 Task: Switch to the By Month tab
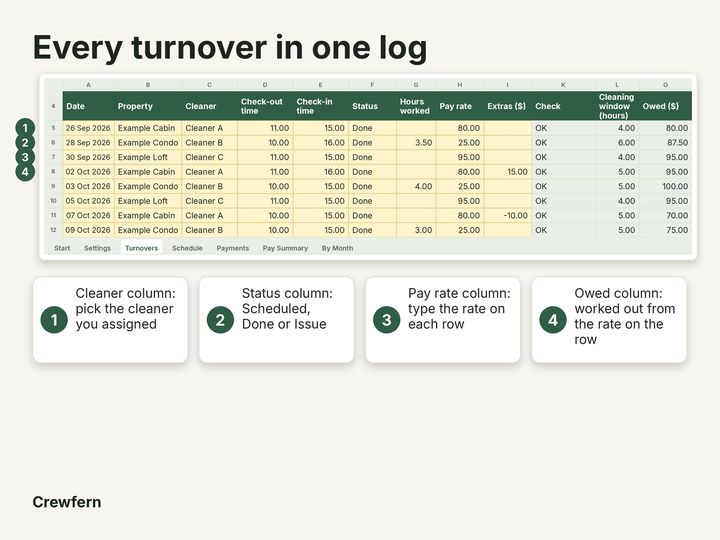[338, 248]
